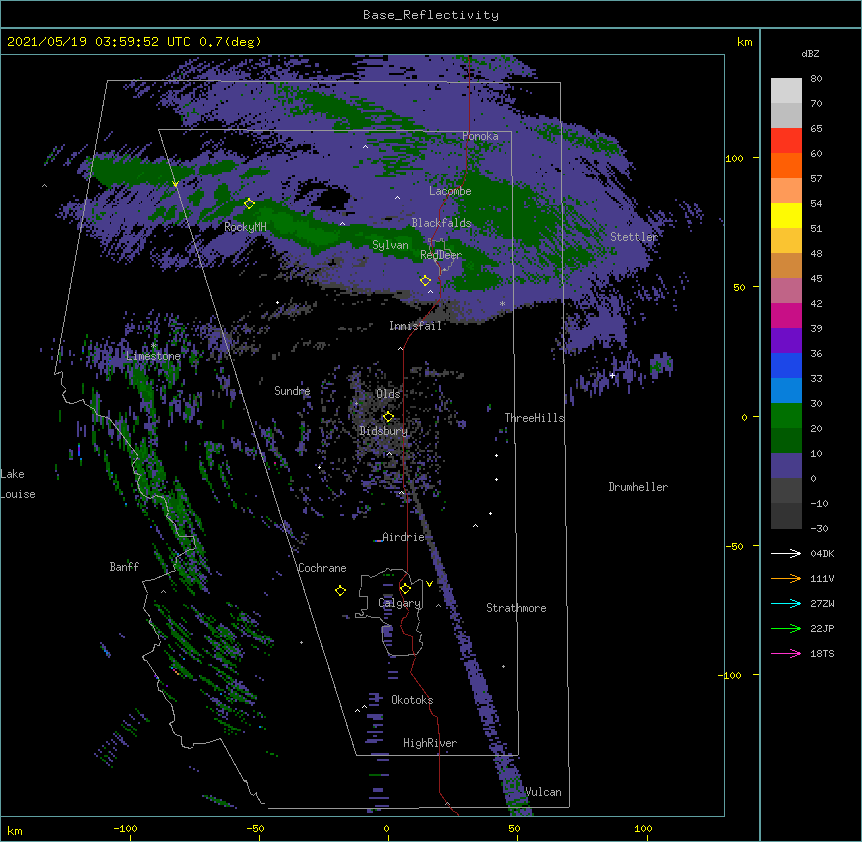Click the green 22JP arrow in legend

point(786,628)
